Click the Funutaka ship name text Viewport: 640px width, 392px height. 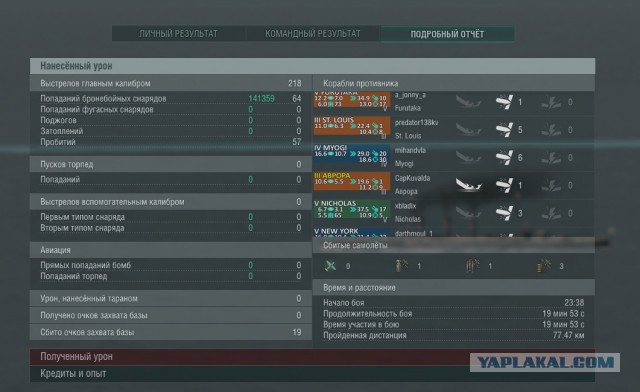click(x=407, y=108)
